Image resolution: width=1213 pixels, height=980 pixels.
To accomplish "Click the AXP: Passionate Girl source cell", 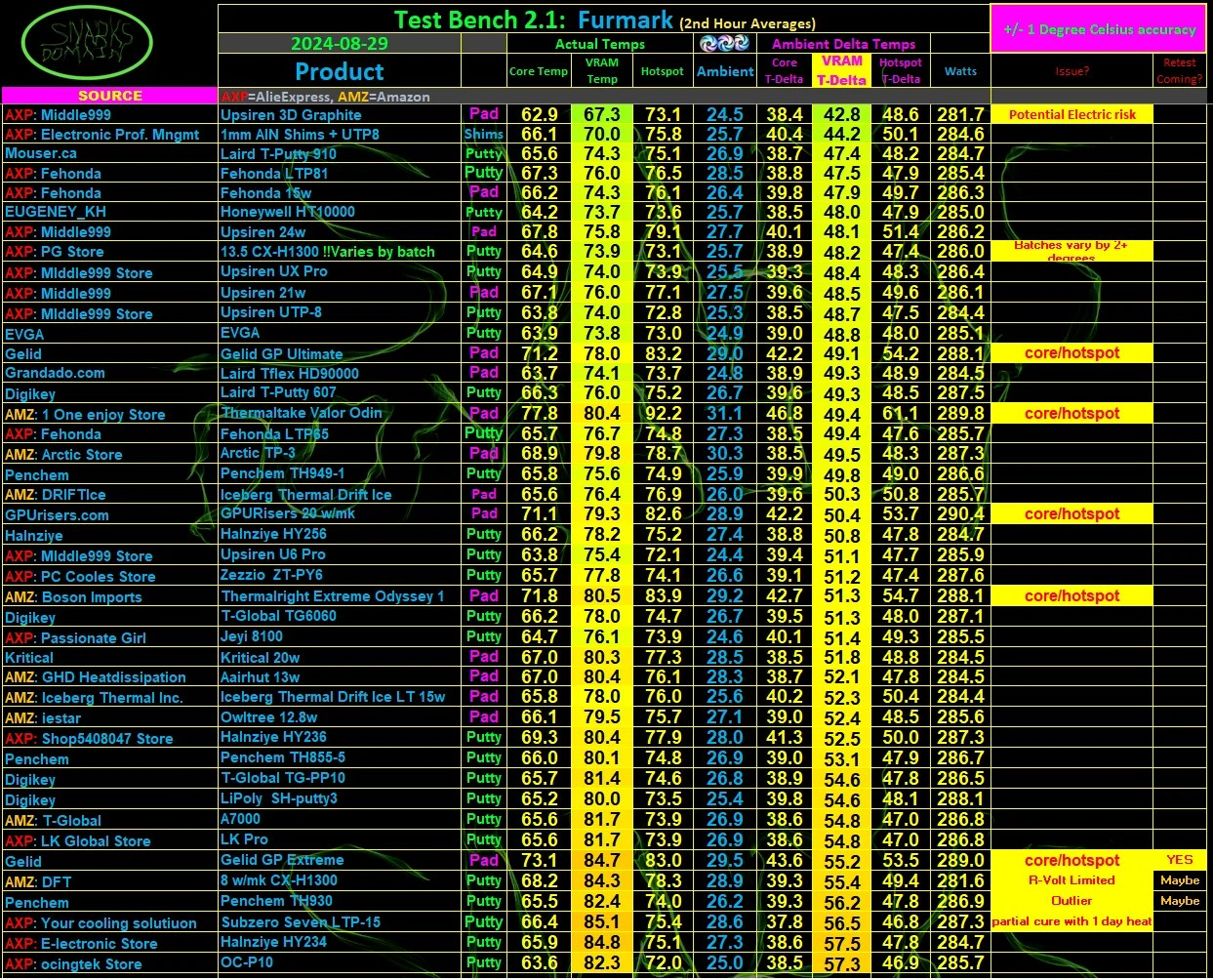I will (109, 637).
